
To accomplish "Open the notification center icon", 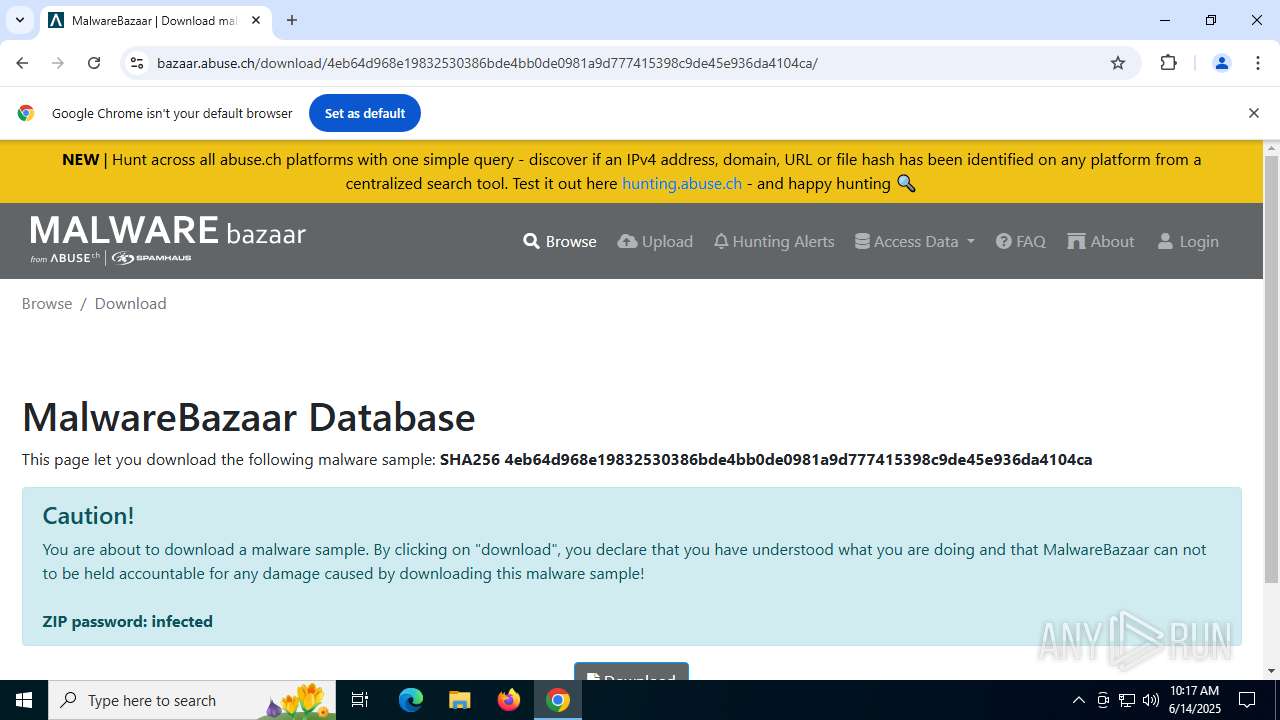I will pos(1247,700).
